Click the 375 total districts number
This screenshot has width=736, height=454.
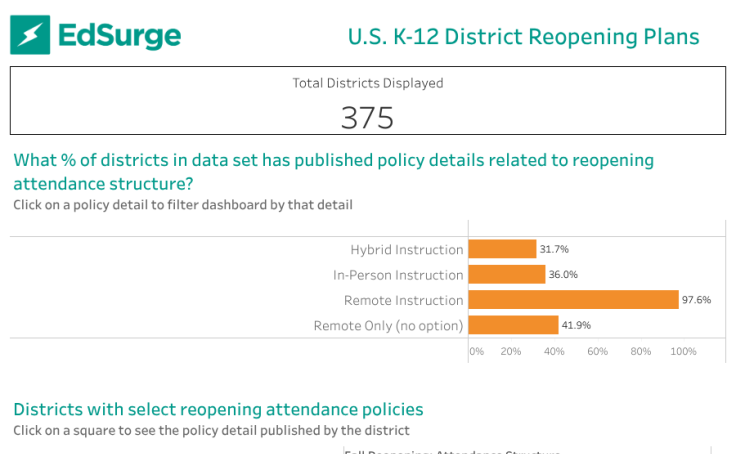pos(367,118)
